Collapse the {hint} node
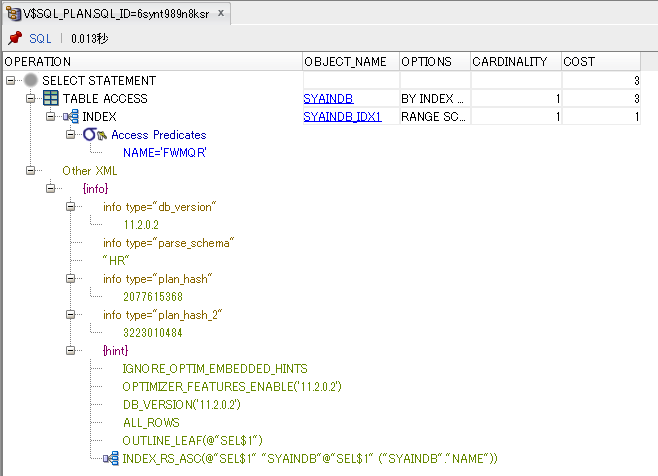 point(71,351)
